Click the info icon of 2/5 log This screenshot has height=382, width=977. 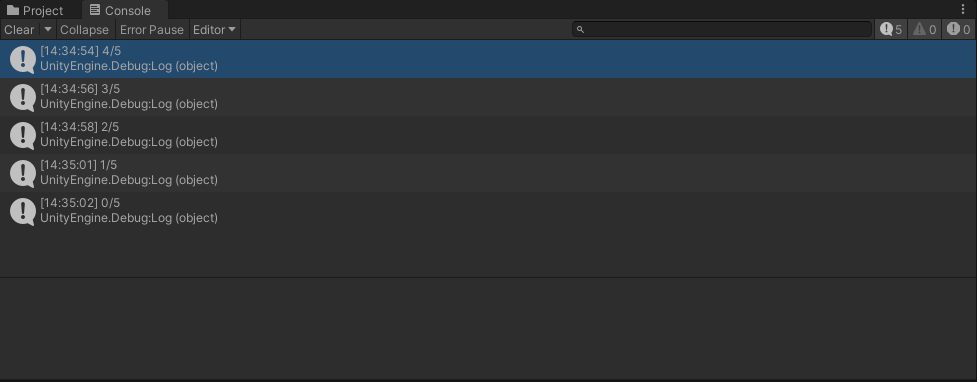point(23,135)
